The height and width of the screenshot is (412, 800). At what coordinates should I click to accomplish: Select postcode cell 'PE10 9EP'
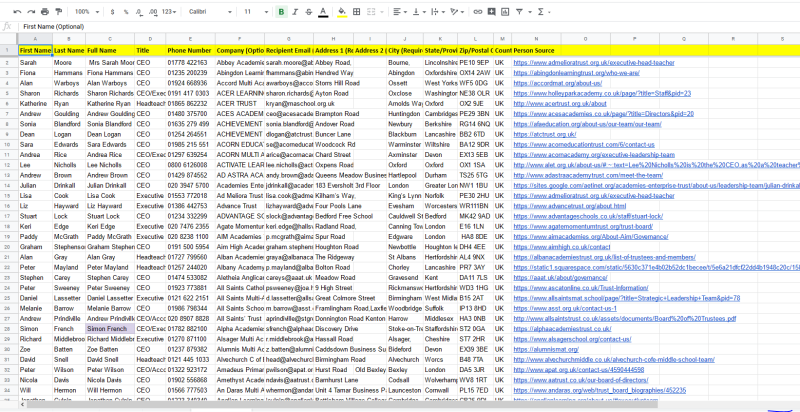pos(476,63)
